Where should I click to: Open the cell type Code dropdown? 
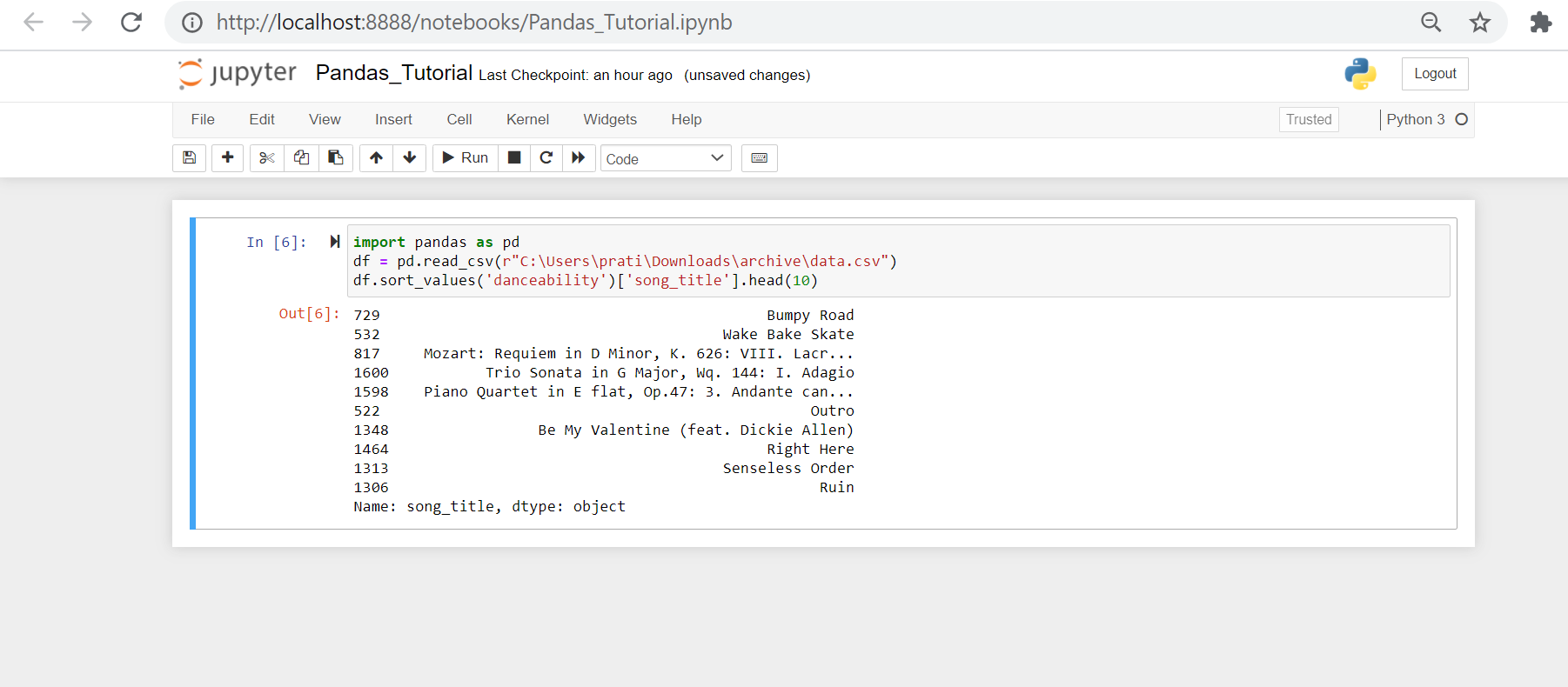(x=666, y=158)
